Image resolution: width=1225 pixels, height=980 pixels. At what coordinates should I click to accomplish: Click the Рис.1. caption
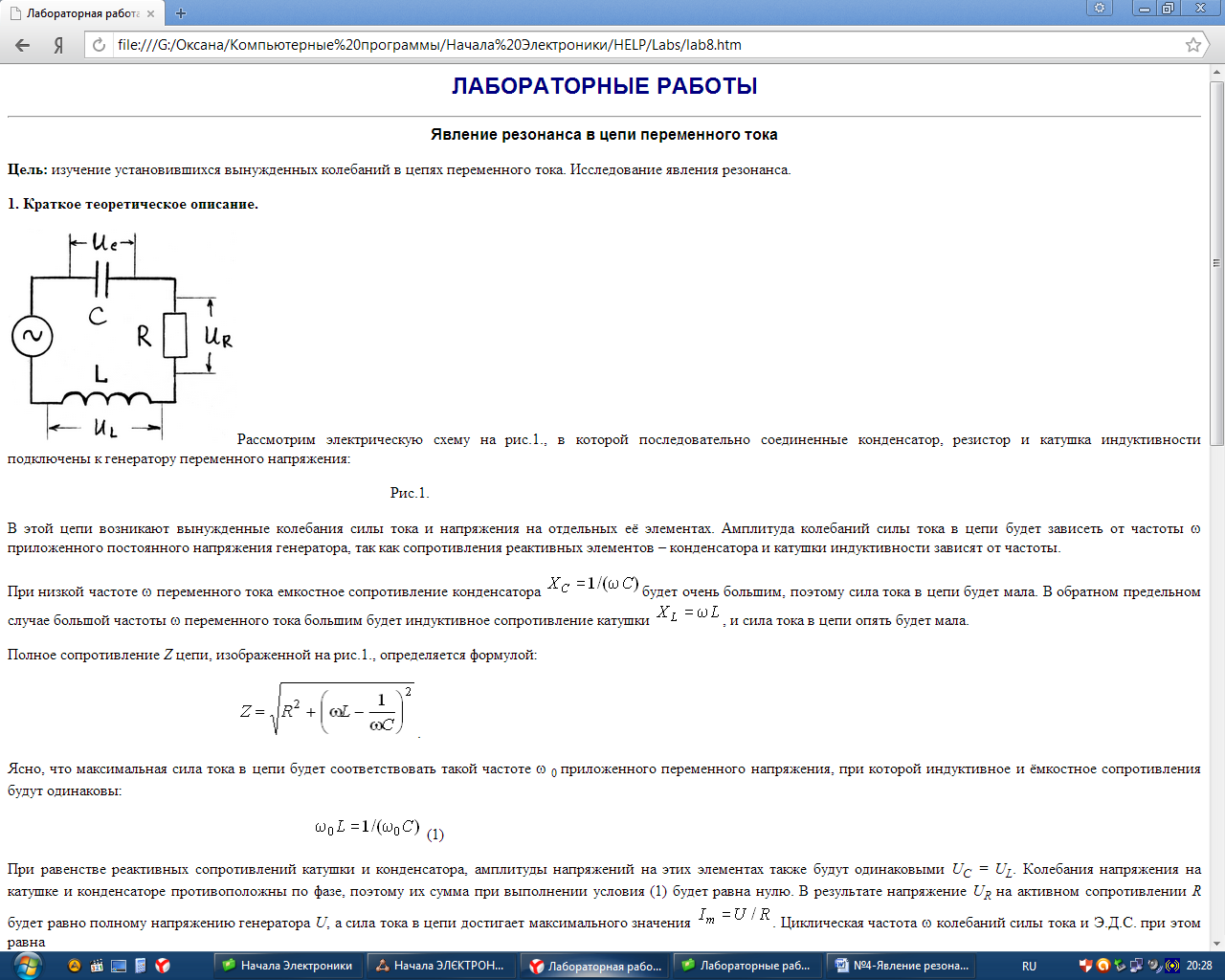click(x=410, y=493)
